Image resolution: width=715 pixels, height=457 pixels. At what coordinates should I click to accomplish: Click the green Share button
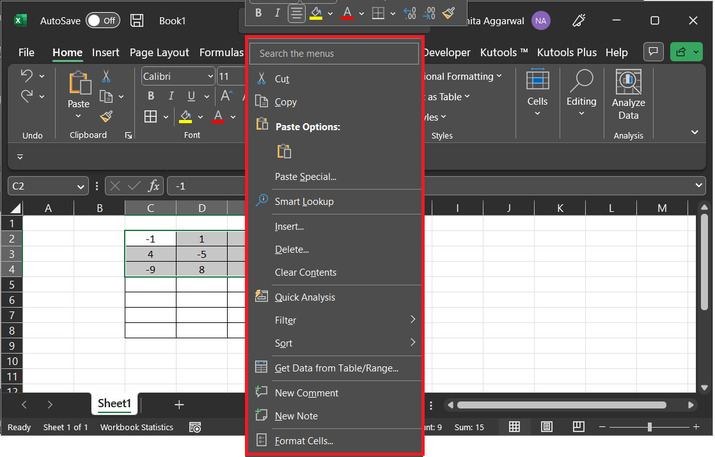tap(686, 52)
